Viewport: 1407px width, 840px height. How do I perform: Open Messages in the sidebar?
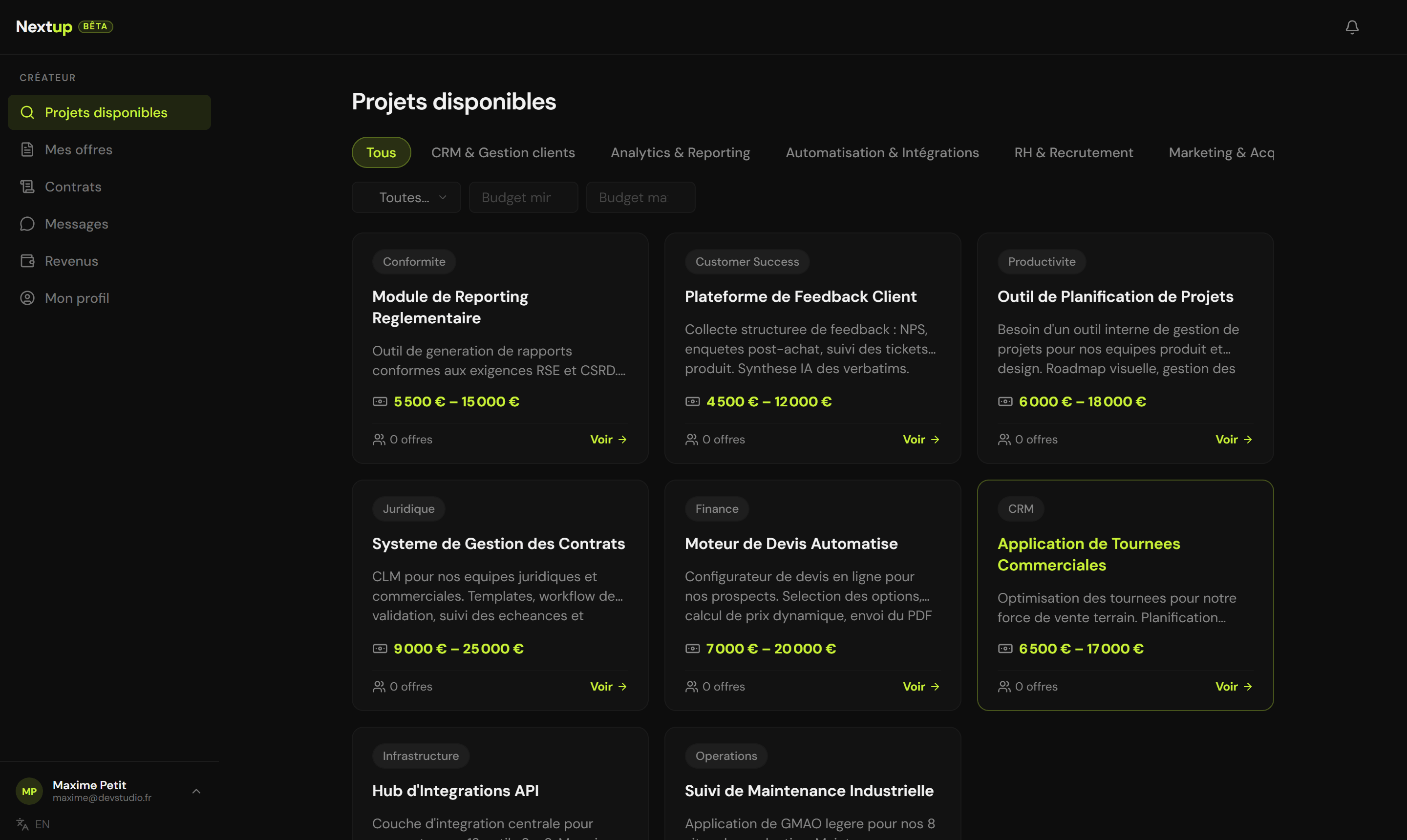pyautogui.click(x=109, y=224)
